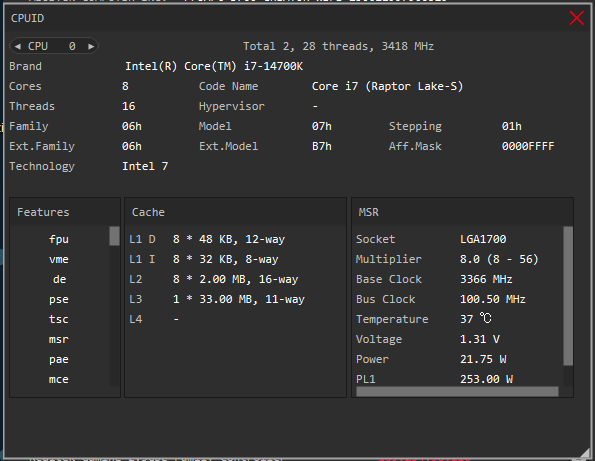Image resolution: width=595 pixels, height=461 pixels.
Task: Click the Ext.Model value B7h
Action: pos(322,146)
